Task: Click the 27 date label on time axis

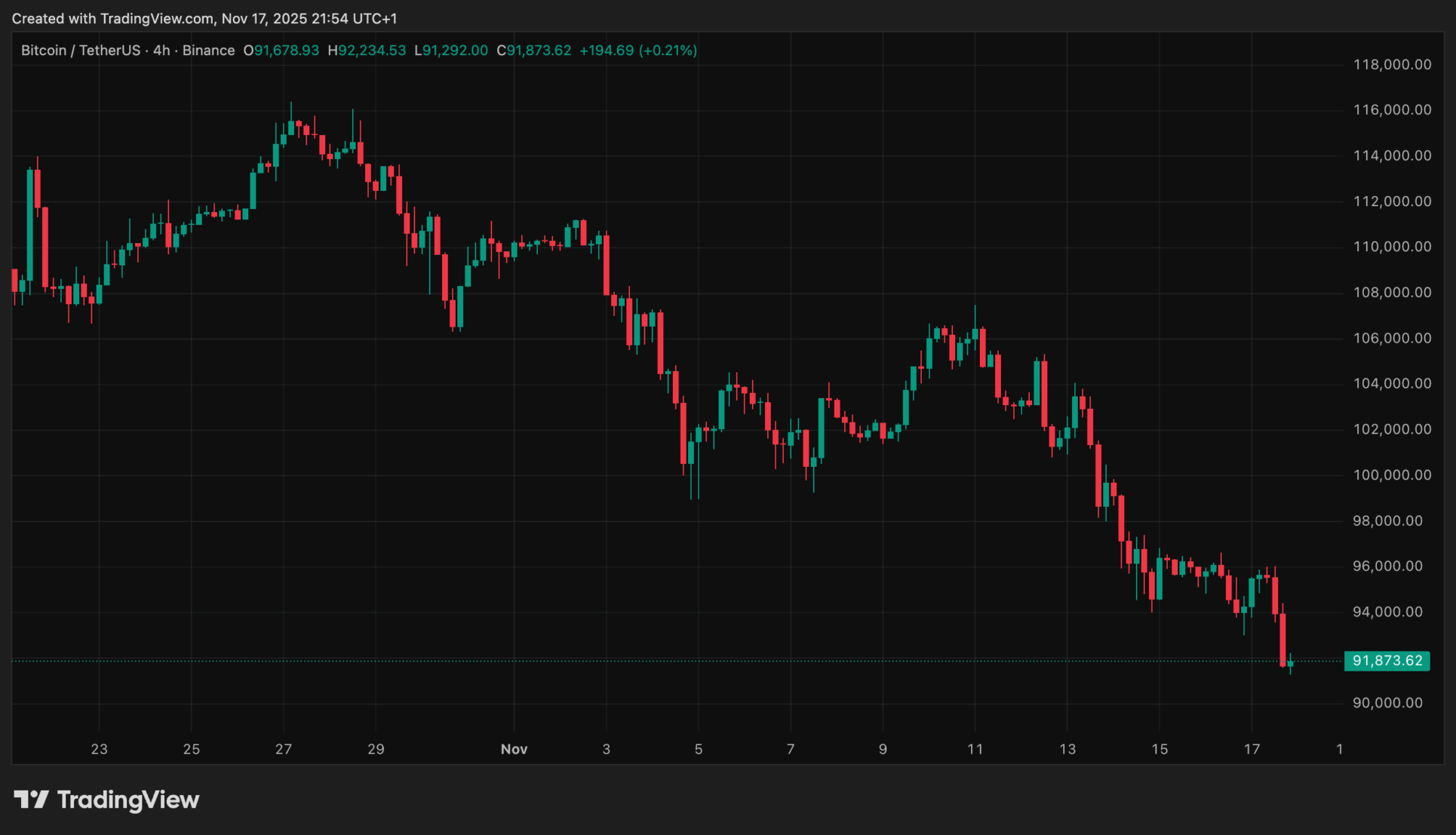Action: point(283,749)
